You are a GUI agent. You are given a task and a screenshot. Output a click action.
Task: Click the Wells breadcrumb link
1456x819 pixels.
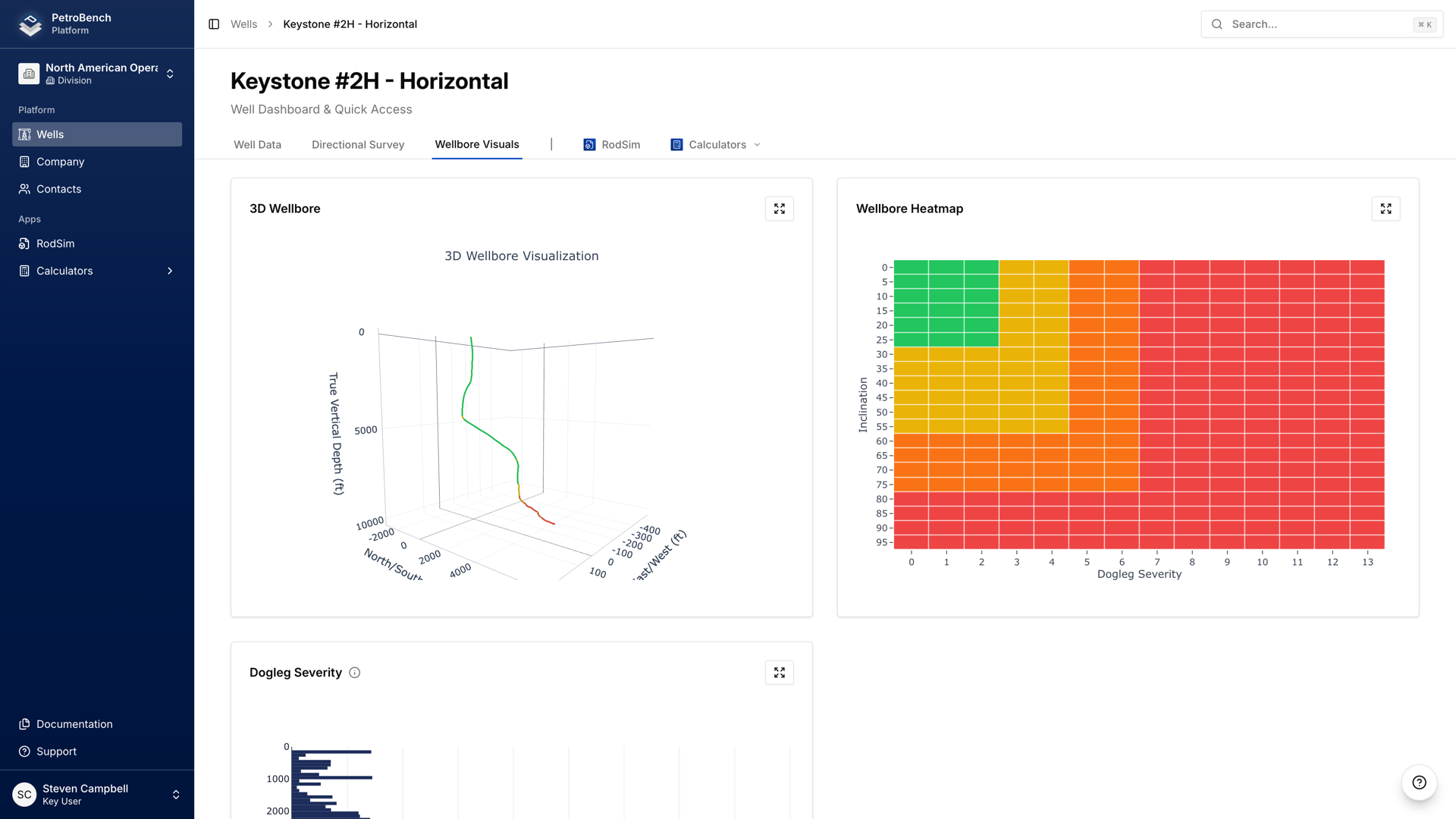click(243, 24)
